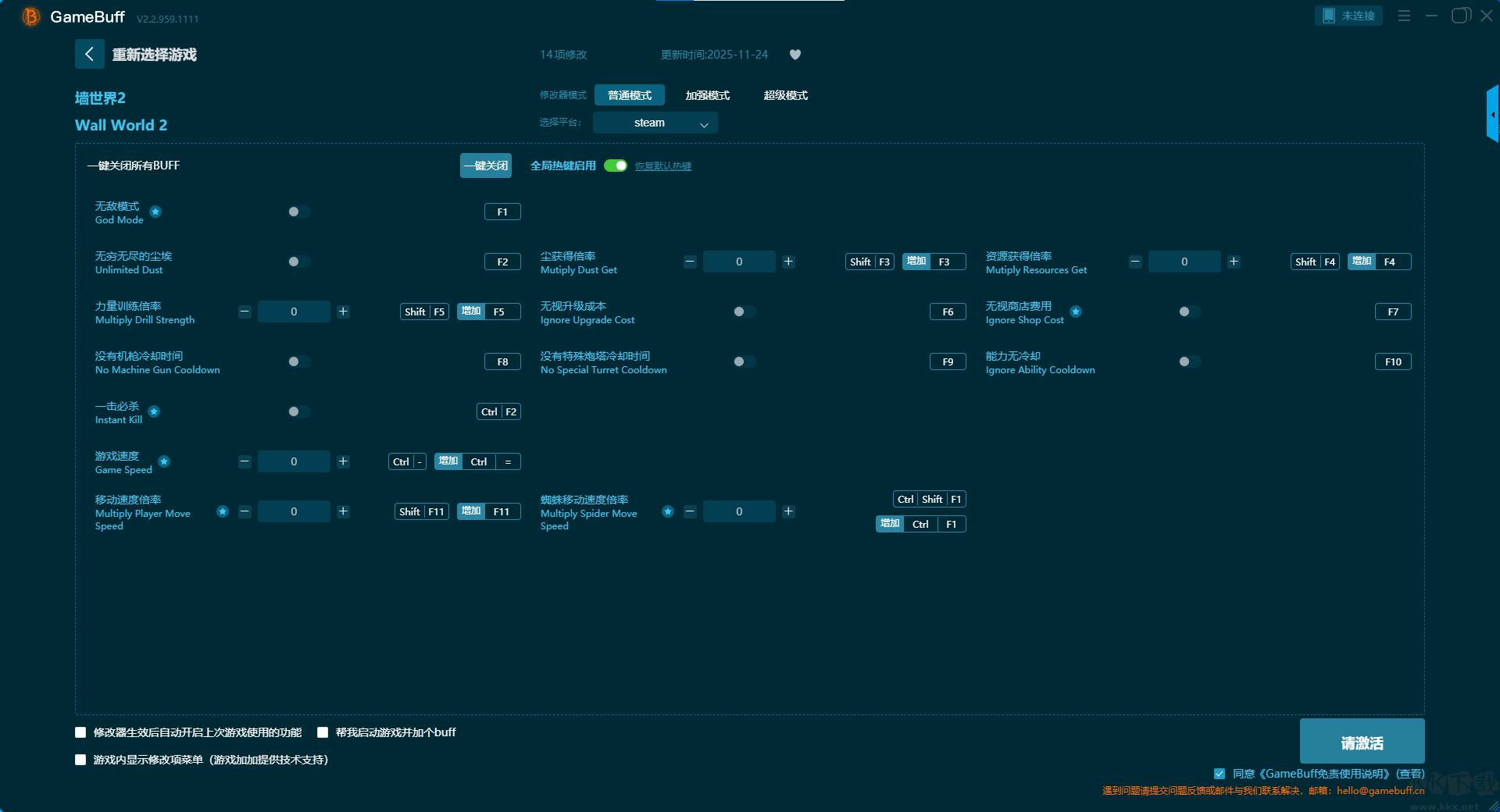1500x812 pixels.
Task: Click the not-connected device status button
Action: pyautogui.click(x=1348, y=16)
